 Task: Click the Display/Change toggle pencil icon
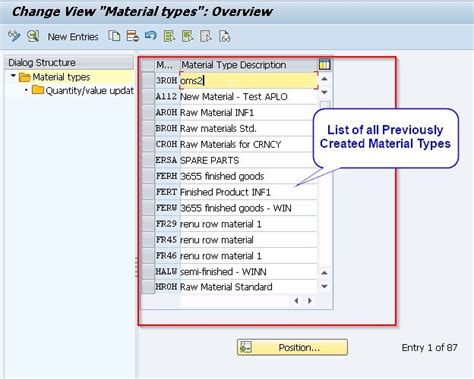(14, 36)
